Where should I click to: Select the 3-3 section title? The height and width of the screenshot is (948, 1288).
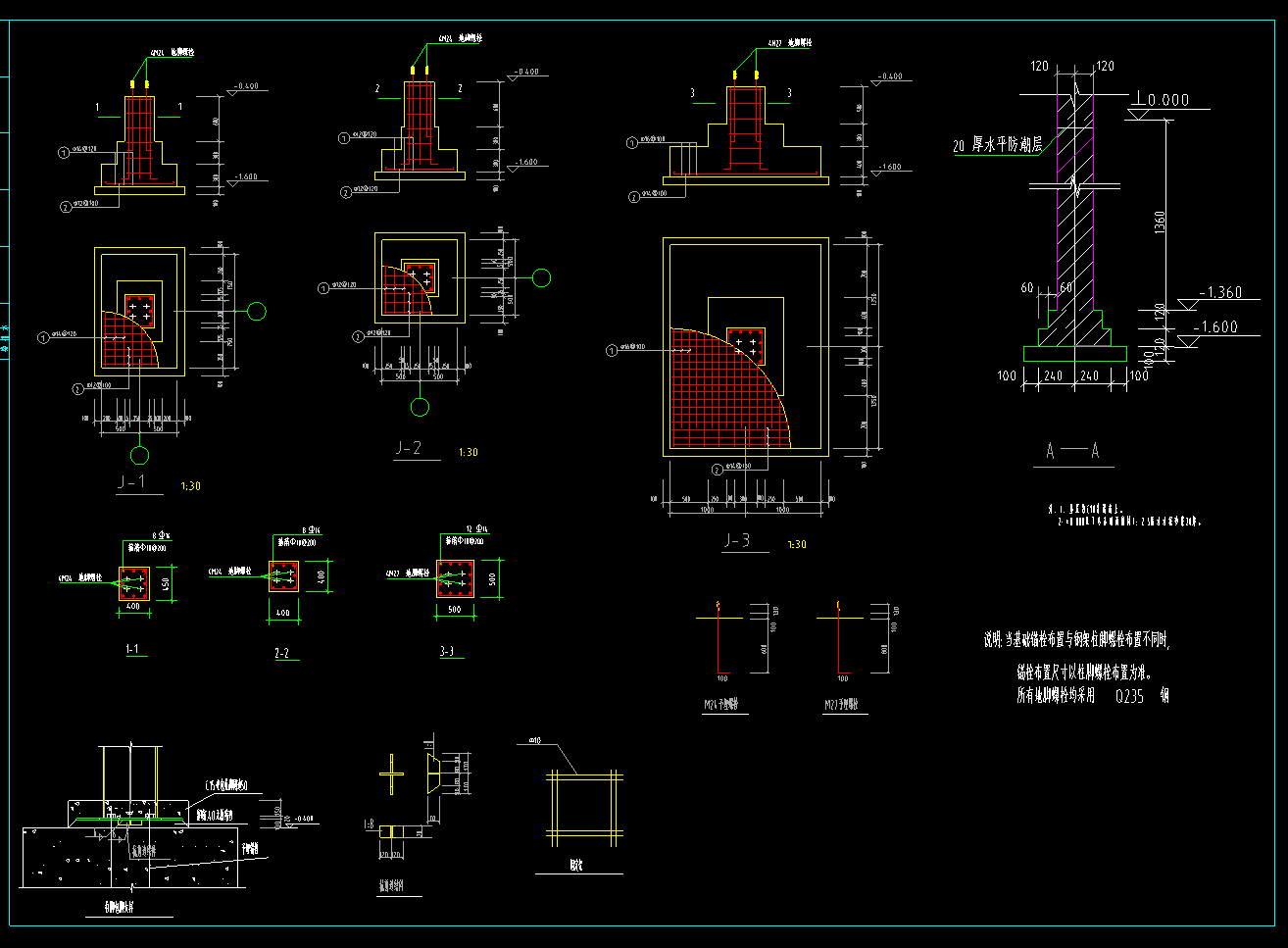[447, 652]
